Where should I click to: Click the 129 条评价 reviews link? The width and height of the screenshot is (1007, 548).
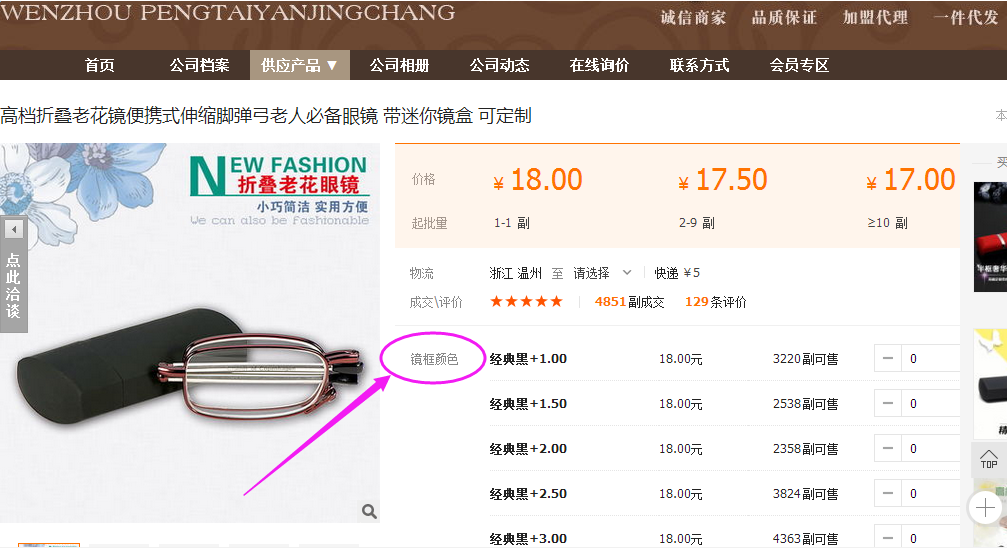click(x=715, y=302)
